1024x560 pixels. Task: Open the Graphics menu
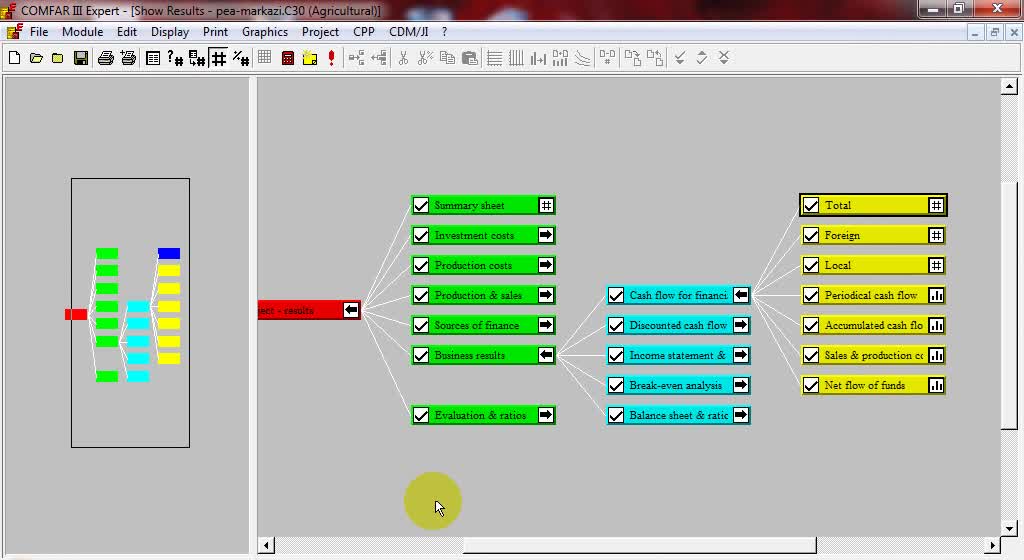tap(265, 32)
